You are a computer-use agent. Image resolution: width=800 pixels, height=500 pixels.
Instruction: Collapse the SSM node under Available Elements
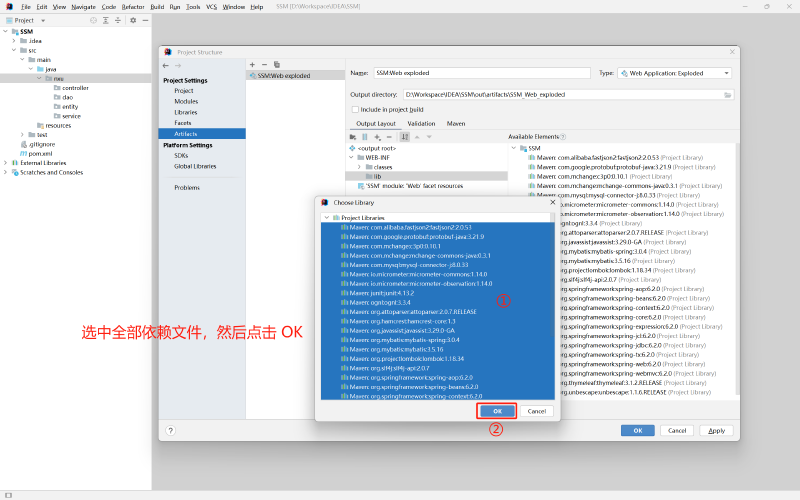tap(514, 148)
